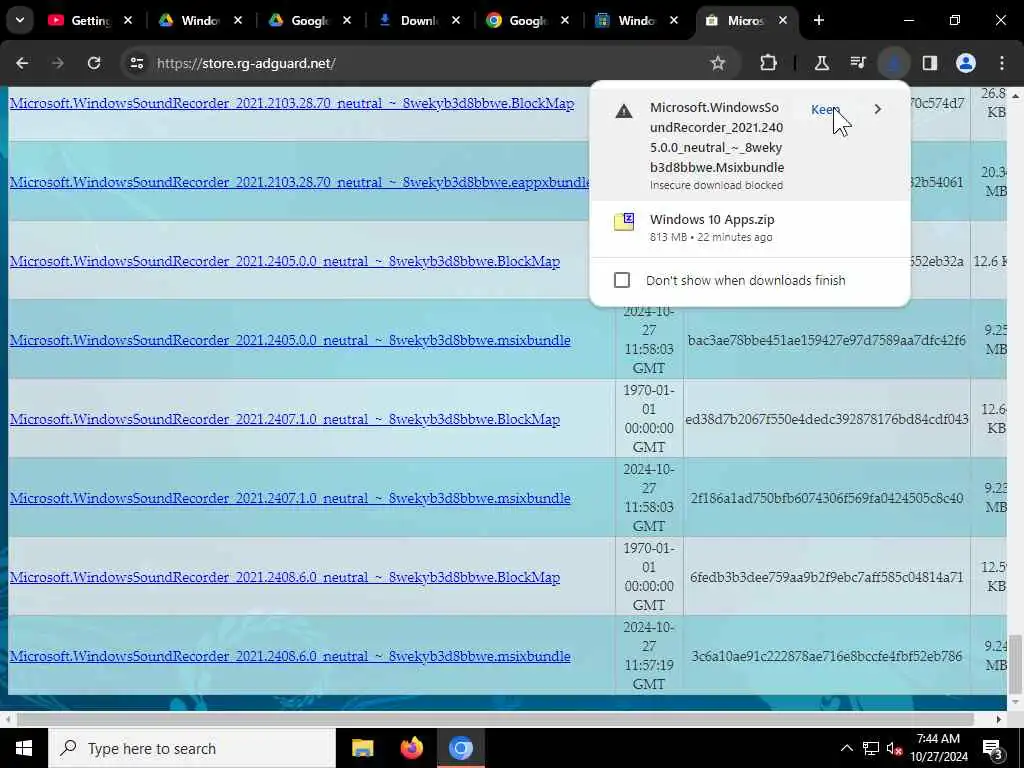Reload the current page
The height and width of the screenshot is (768, 1024).
pyautogui.click(x=94, y=63)
